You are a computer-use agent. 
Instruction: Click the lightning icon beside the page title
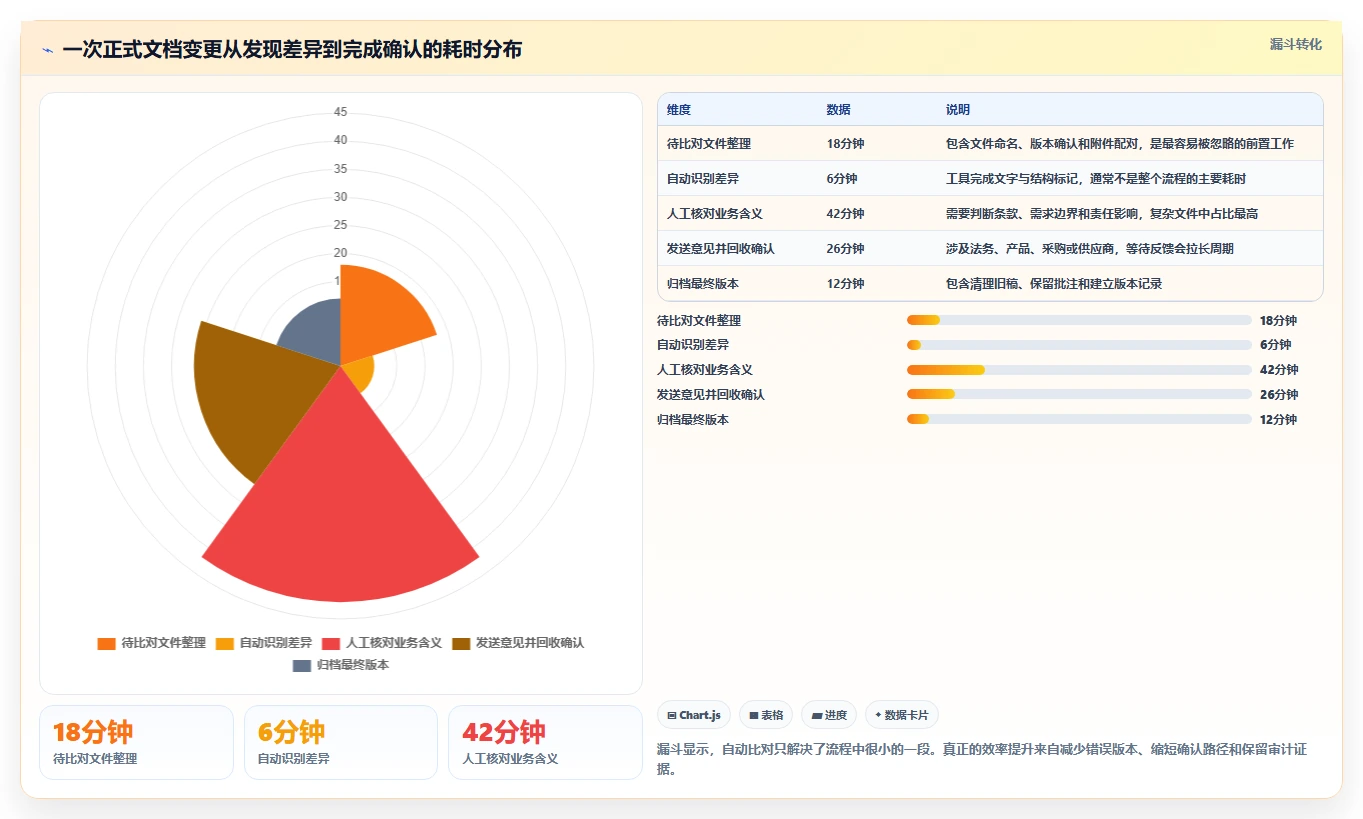48,50
